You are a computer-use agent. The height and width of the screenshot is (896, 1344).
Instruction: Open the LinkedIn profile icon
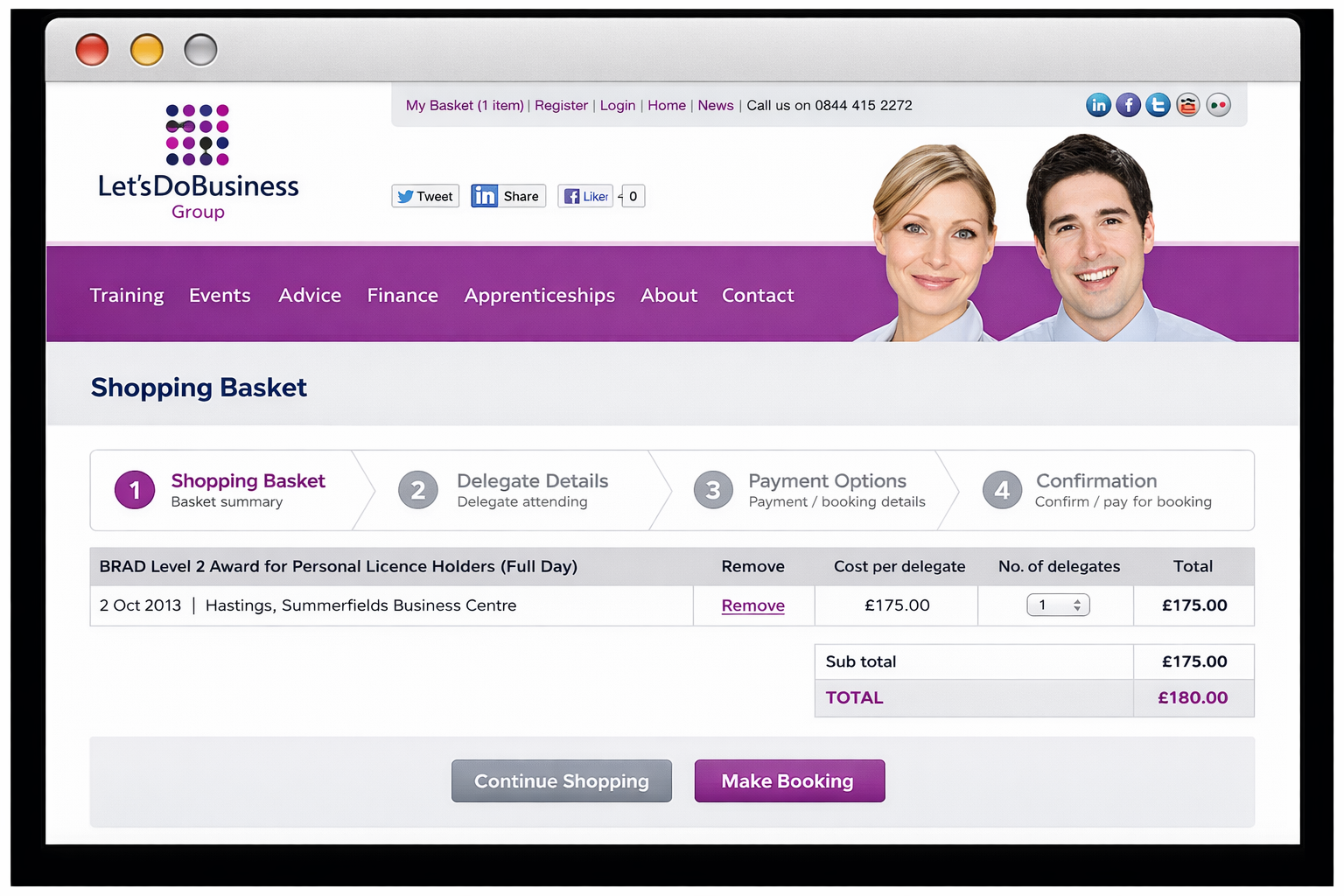click(x=1098, y=104)
